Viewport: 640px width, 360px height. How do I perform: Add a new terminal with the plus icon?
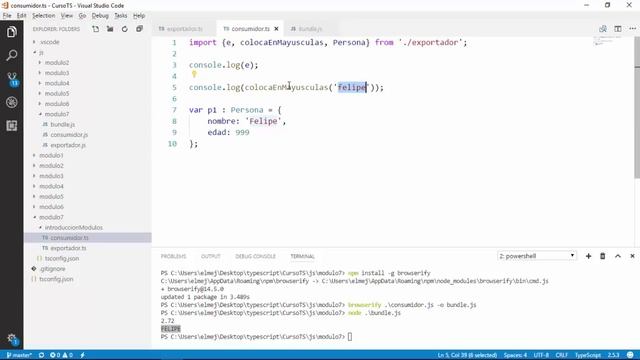(588, 256)
